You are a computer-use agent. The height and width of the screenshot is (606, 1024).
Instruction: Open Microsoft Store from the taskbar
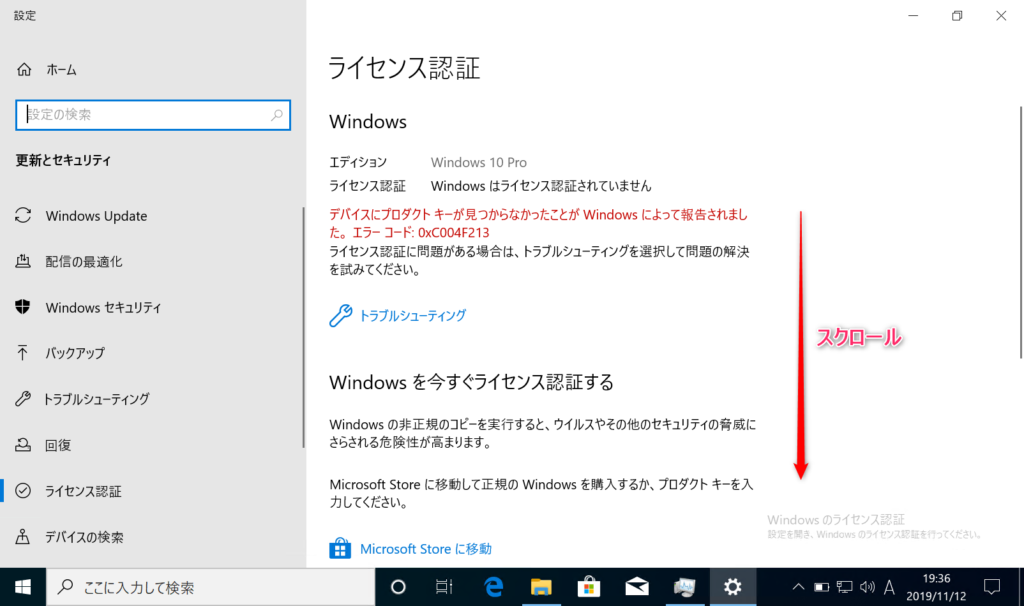[x=588, y=587]
